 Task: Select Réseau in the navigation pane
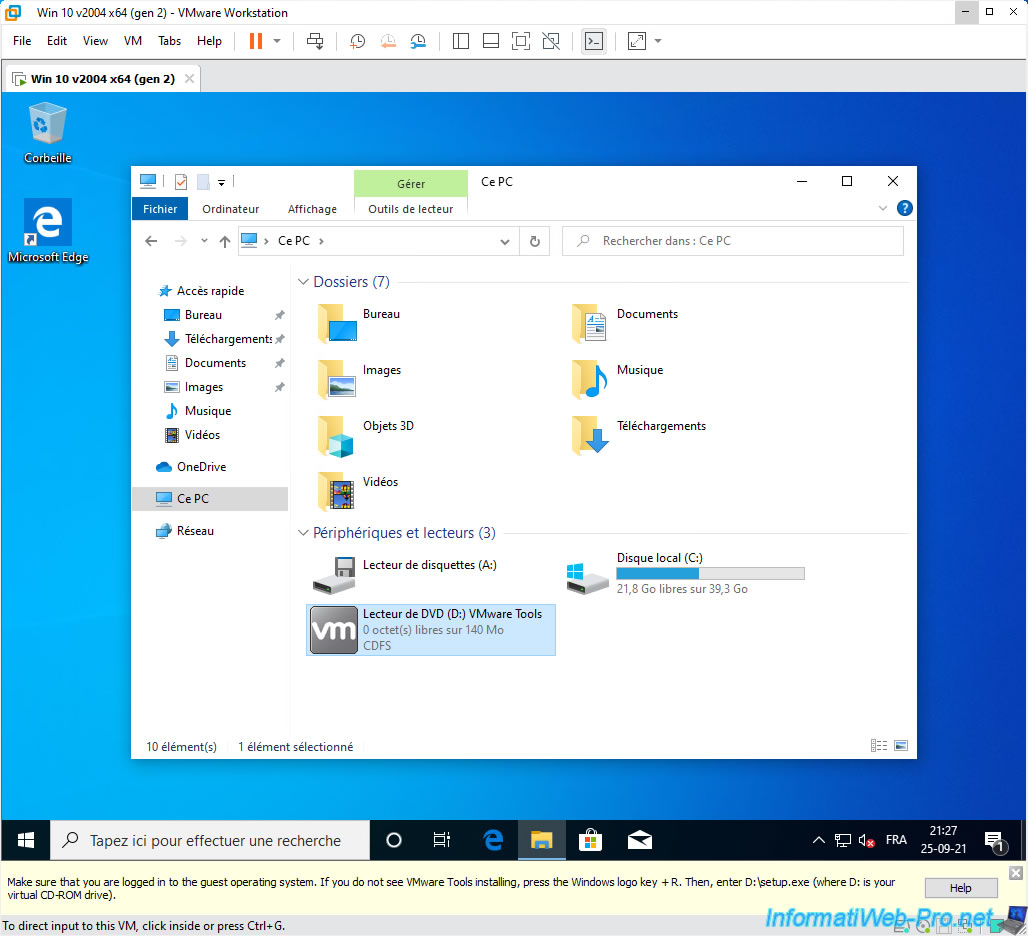(x=195, y=531)
